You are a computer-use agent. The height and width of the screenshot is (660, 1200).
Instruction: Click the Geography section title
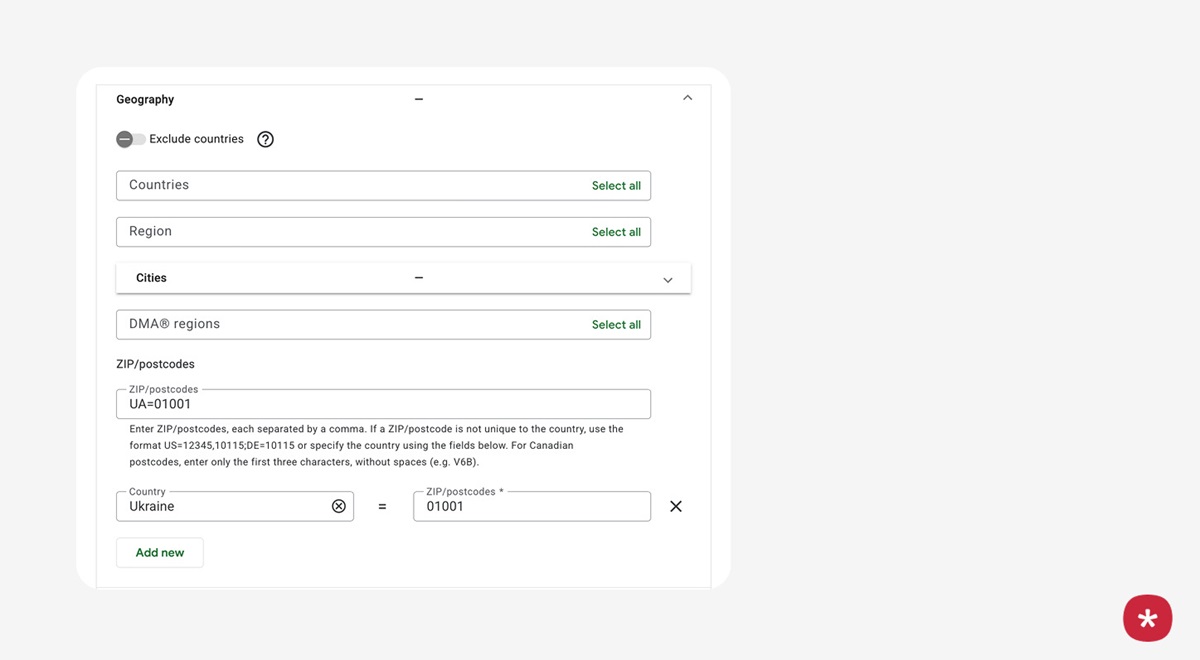tap(145, 99)
